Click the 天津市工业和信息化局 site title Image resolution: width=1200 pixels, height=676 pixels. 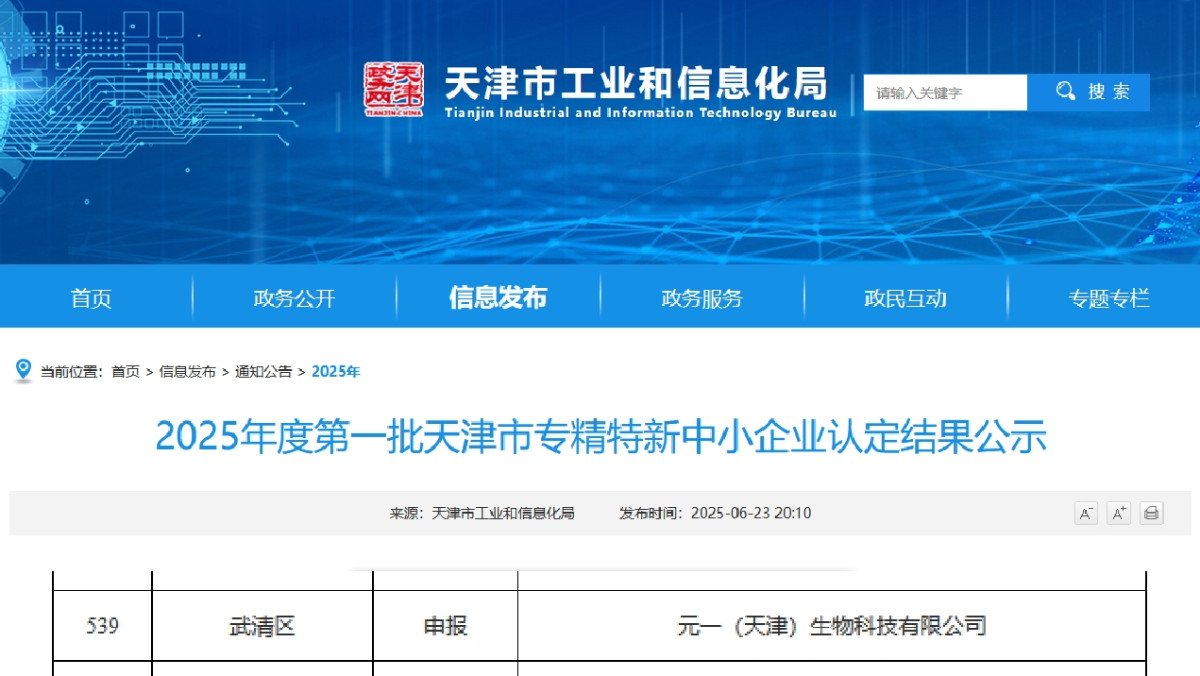[x=637, y=84]
